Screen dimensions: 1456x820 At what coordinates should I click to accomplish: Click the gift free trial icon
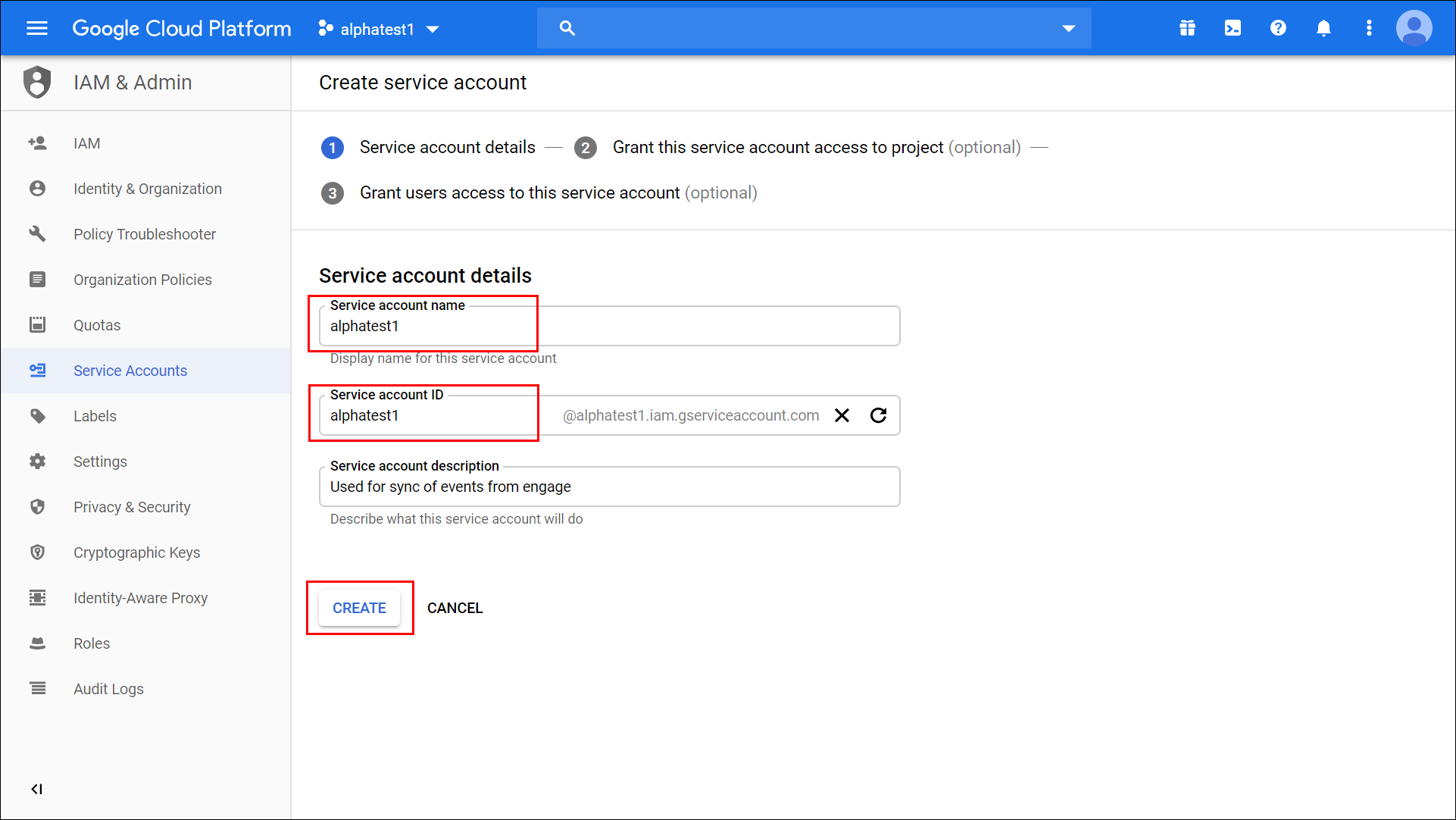pos(1187,29)
